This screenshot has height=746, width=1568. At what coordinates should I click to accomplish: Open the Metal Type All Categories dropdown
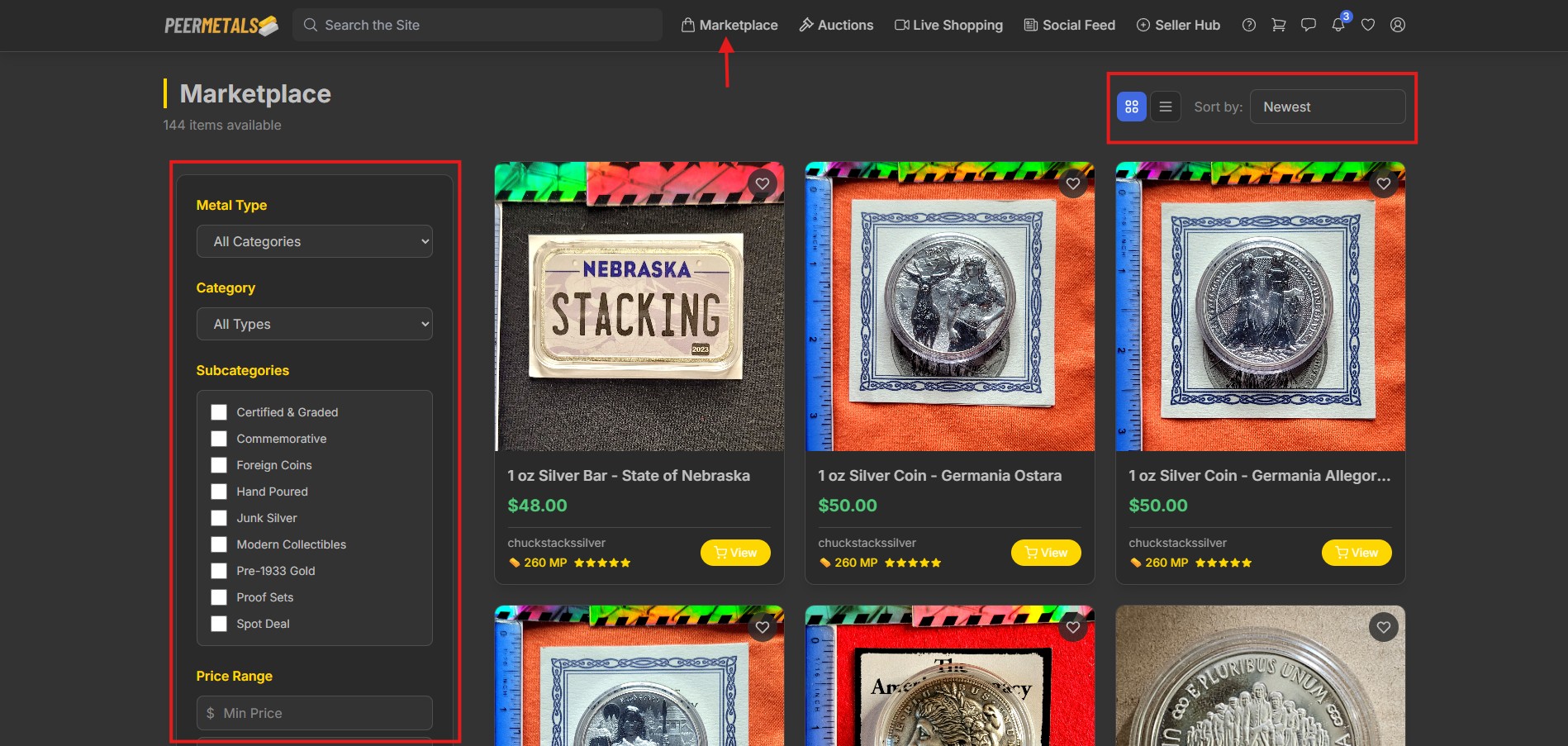pos(315,241)
